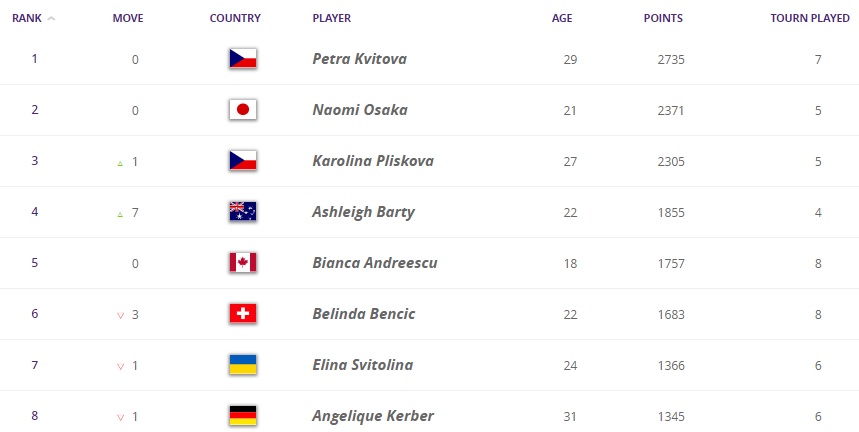Click the Czech flag beside Petra Kvitova
This screenshot has width=859, height=432.
click(x=243, y=59)
